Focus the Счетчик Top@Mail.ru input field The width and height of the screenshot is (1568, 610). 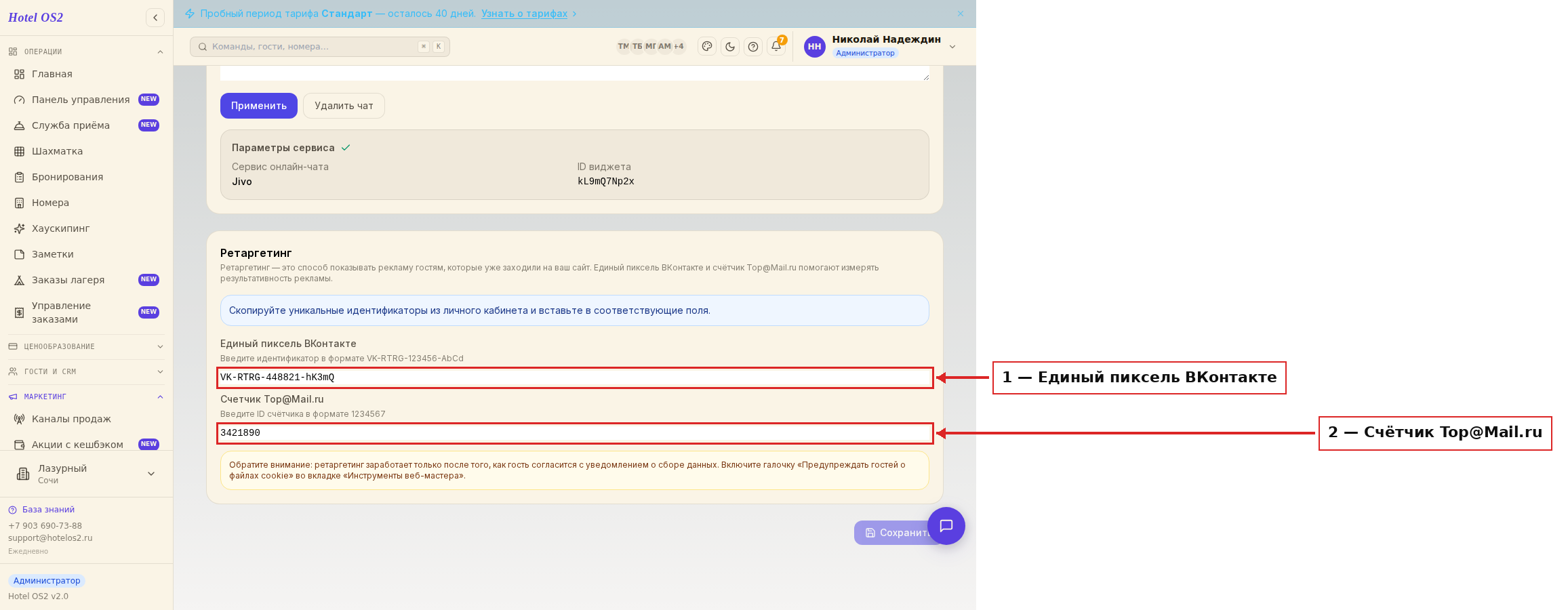click(575, 433)
